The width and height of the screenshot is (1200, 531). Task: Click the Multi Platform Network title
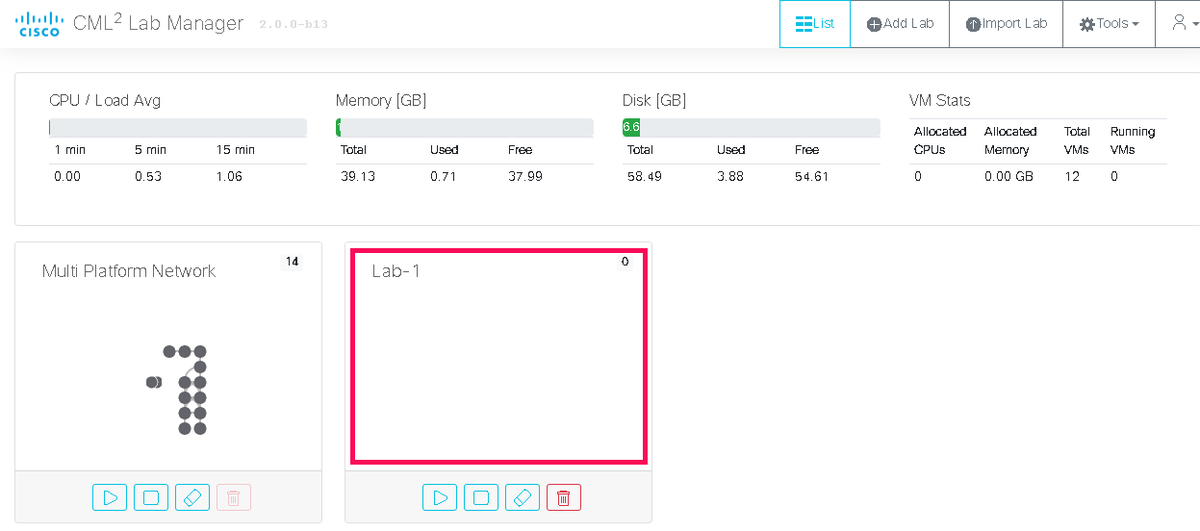(x=129, y=271)
